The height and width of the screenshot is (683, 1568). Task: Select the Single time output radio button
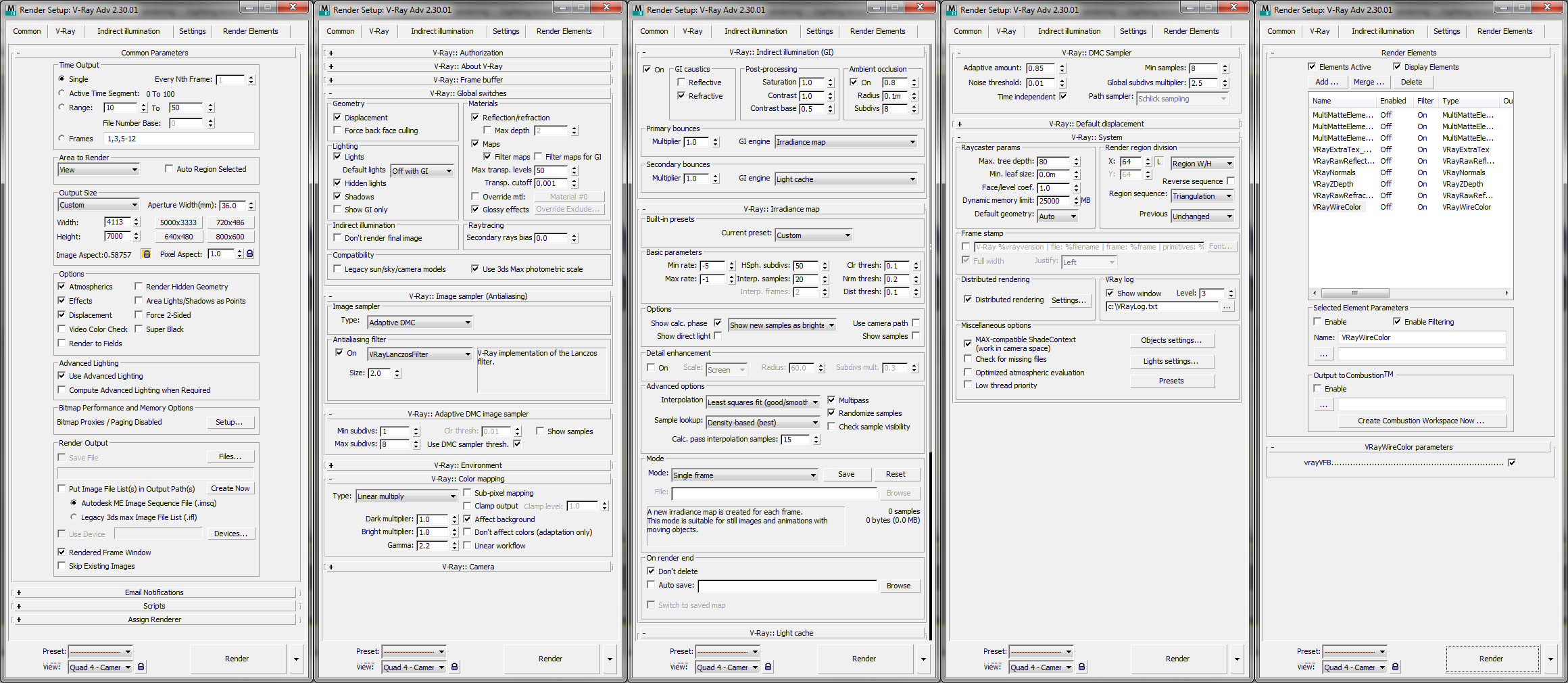pos(62,79)
